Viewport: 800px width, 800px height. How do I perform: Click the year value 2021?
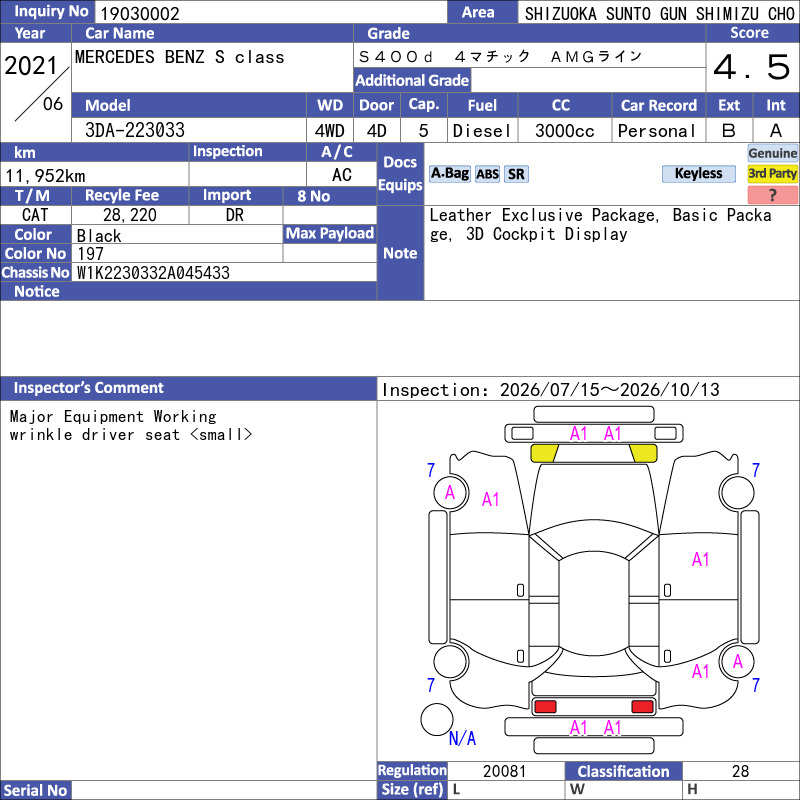[x=31, y=65]
